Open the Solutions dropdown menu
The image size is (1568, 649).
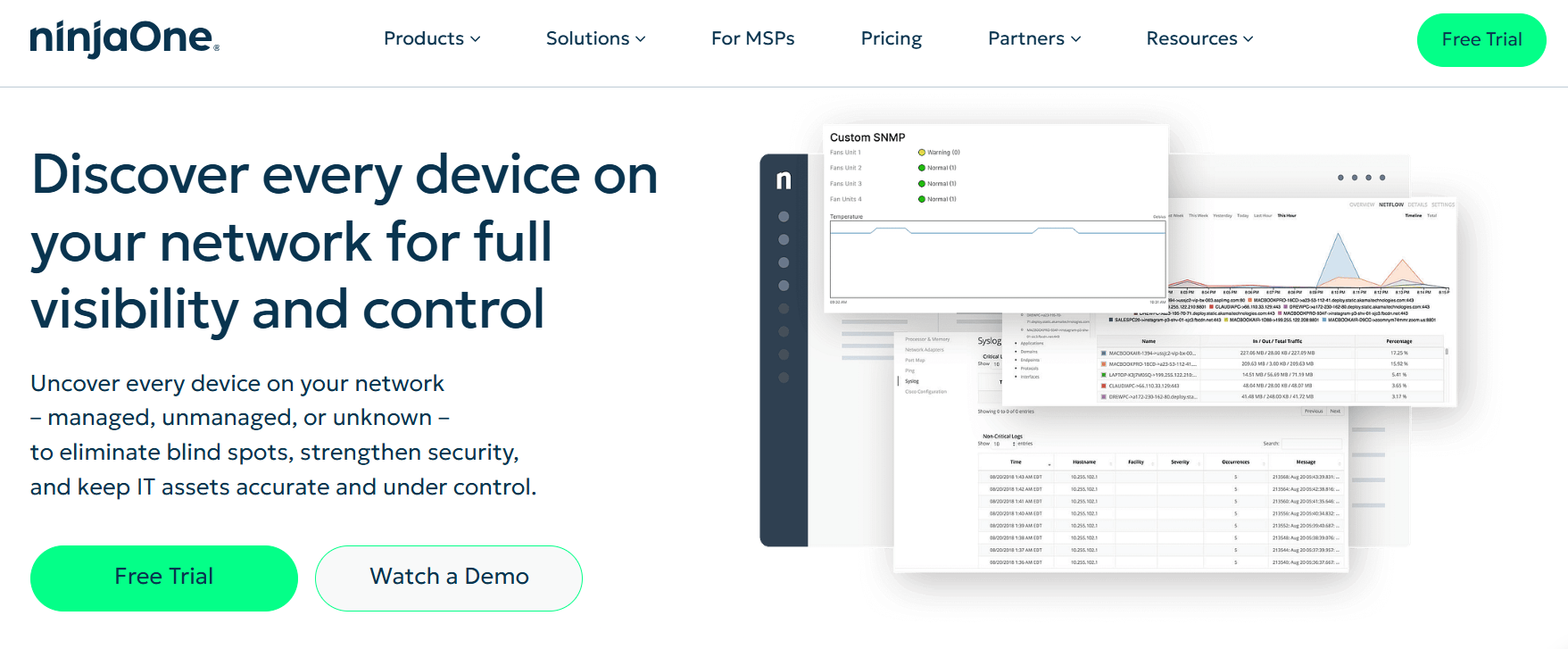pos(595,38)
